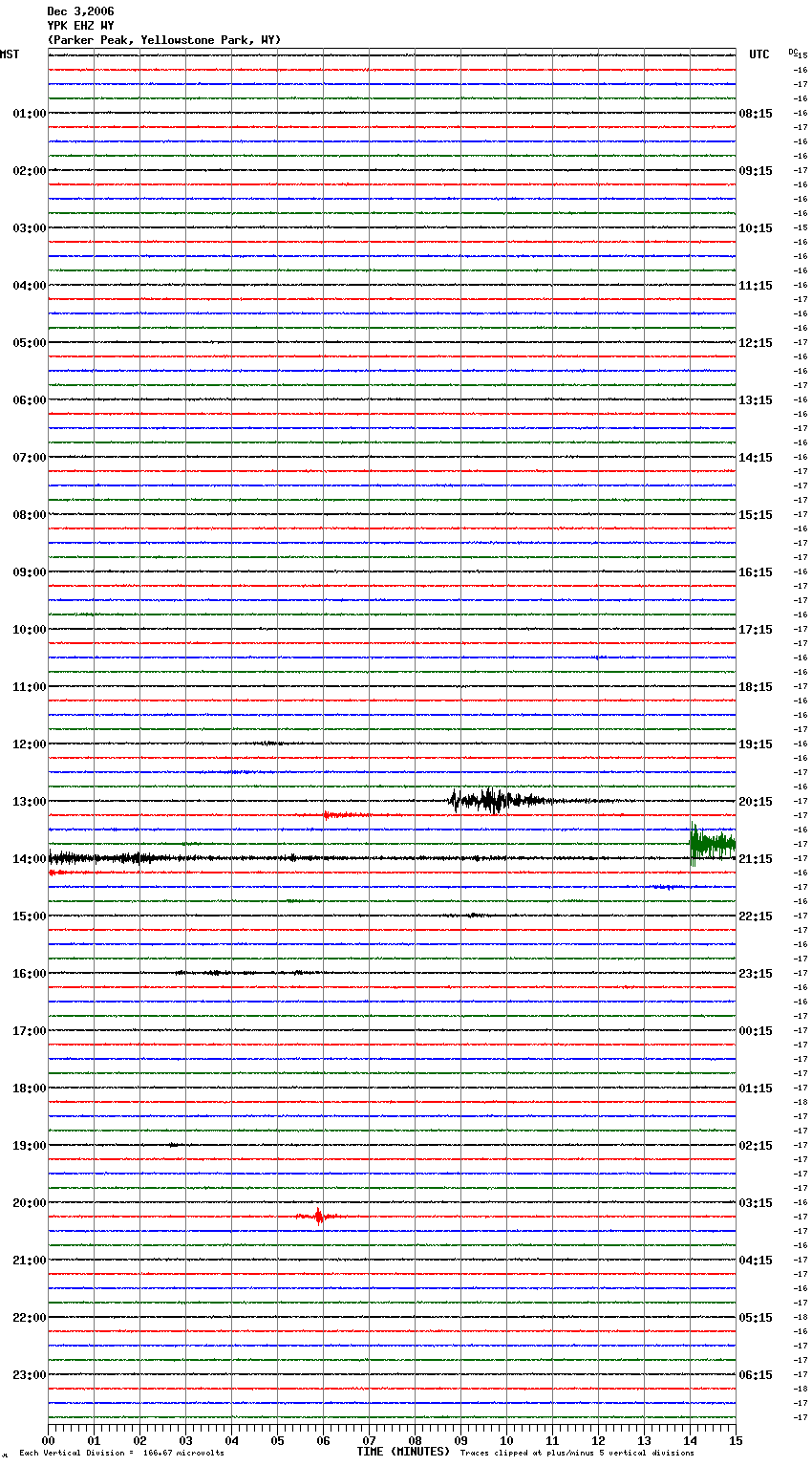Click the 05:00 MST hour label
This screenshot has height=1466, width=812.
29,343
